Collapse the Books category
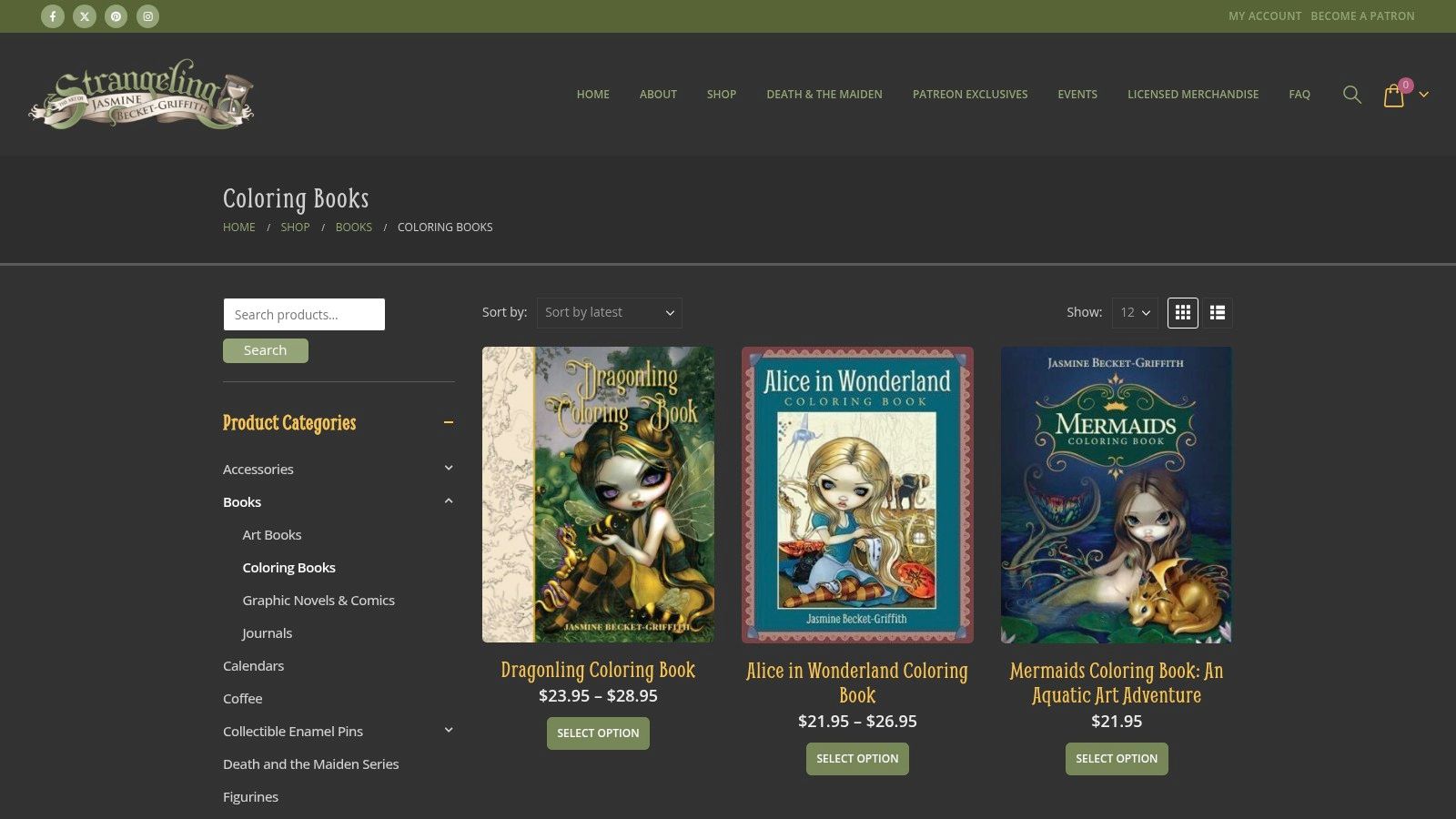1456x819 pixels. pyautogui.click(x=449, y=500)
